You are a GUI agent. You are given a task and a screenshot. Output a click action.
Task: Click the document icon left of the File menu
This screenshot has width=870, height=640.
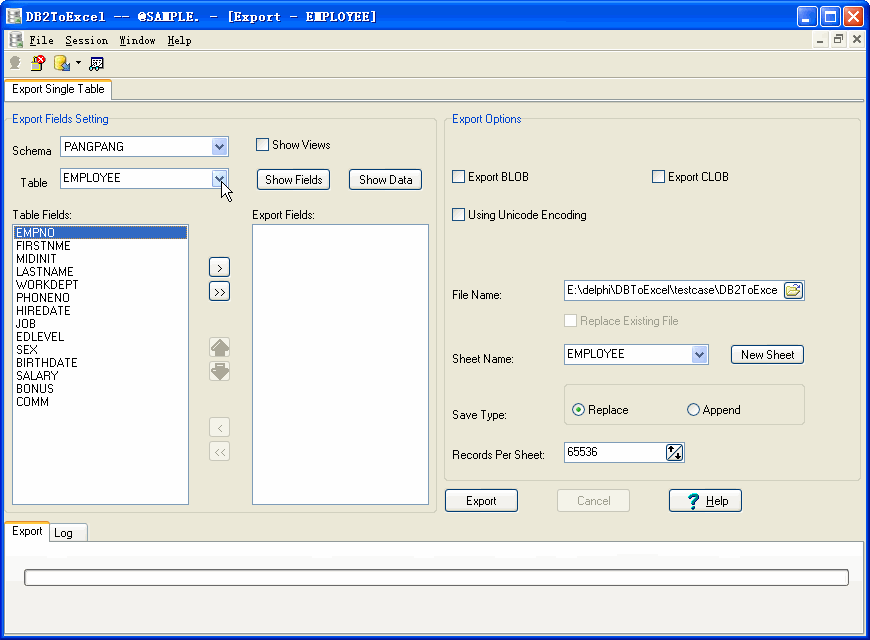pyautogui.click(x=16, y=40)
